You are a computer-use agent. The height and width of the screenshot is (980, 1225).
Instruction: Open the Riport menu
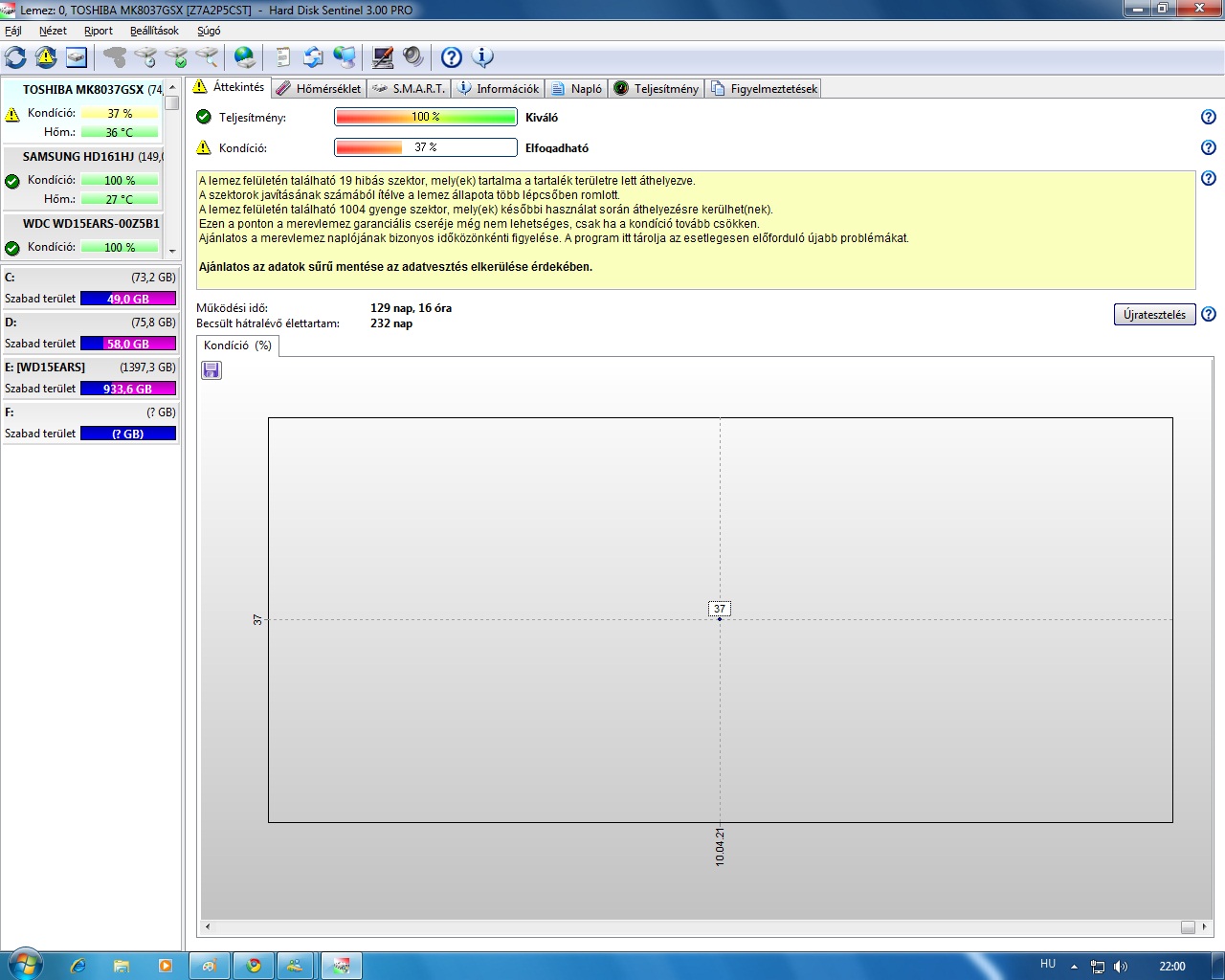point(99,31)
